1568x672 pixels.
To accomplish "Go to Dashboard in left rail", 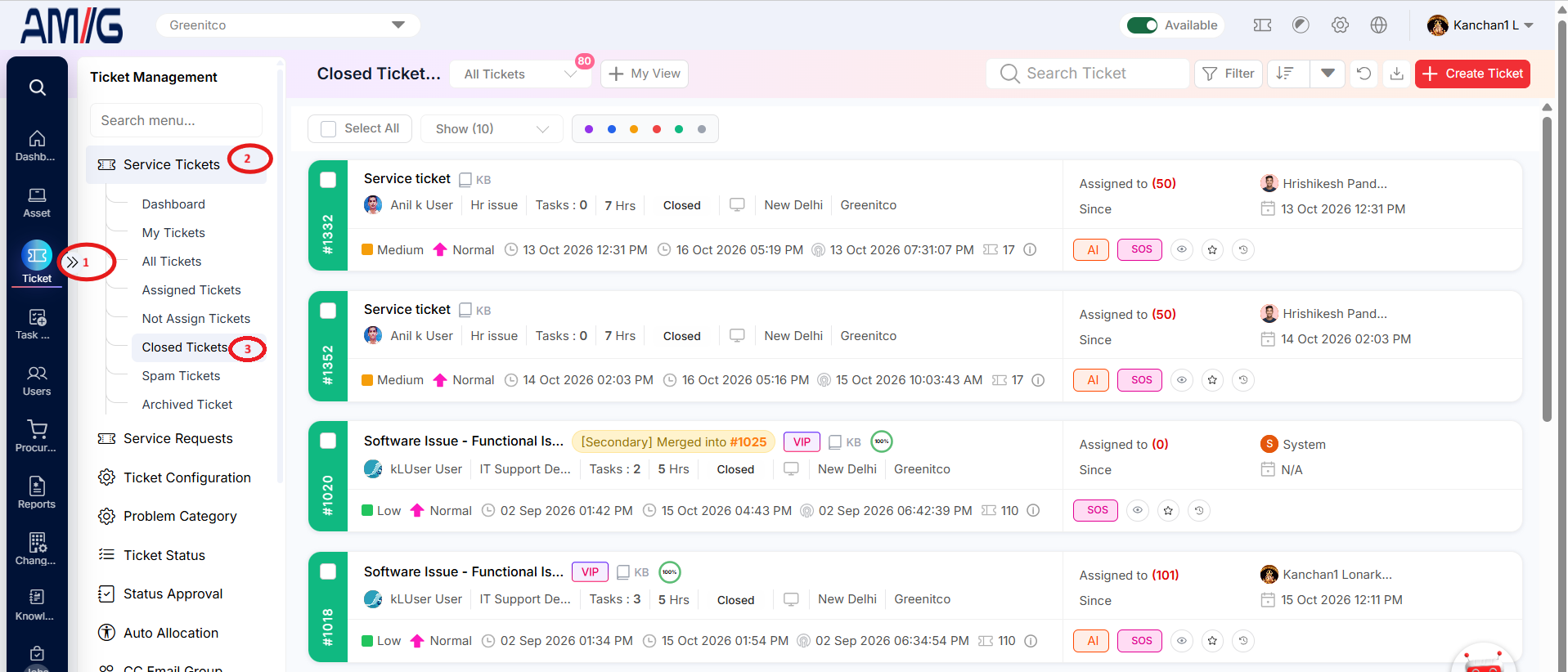I will [37, 146].
